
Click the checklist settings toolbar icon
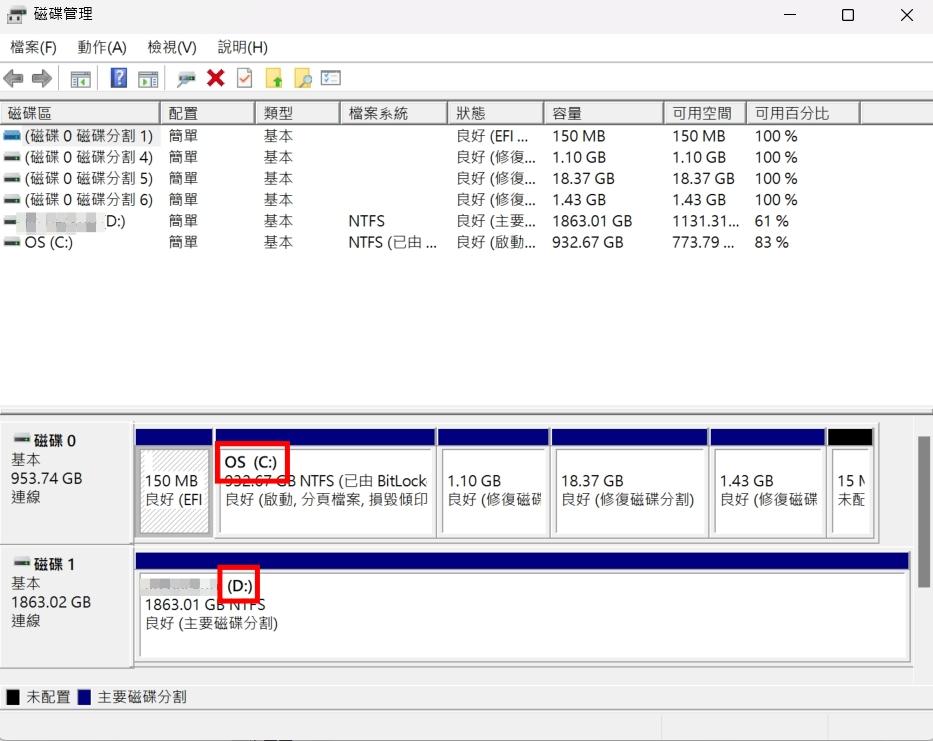click(x=331, y=78)
